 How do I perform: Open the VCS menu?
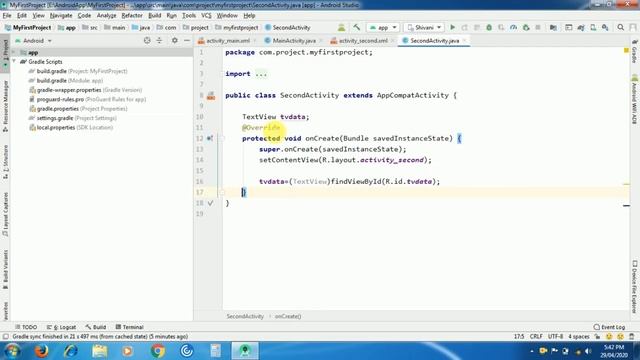206,16
